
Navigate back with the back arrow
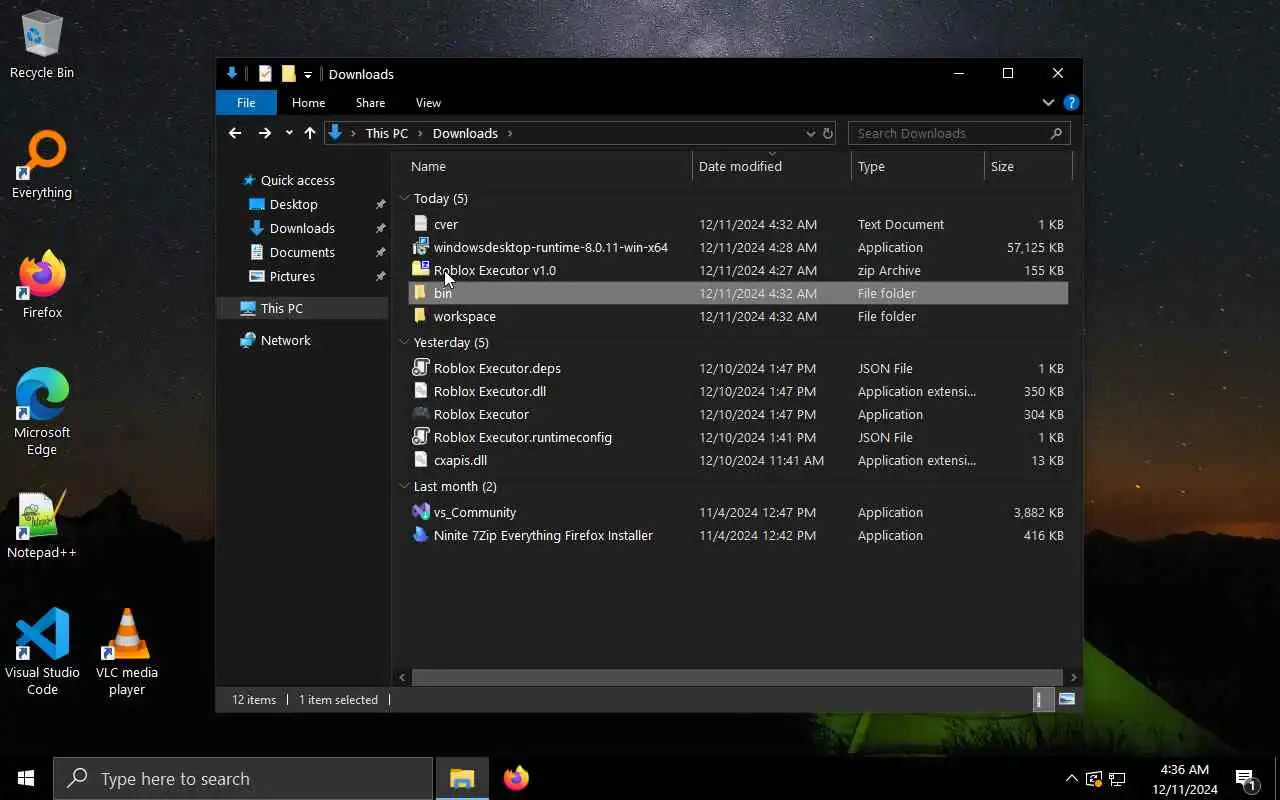tap(235, 133)
